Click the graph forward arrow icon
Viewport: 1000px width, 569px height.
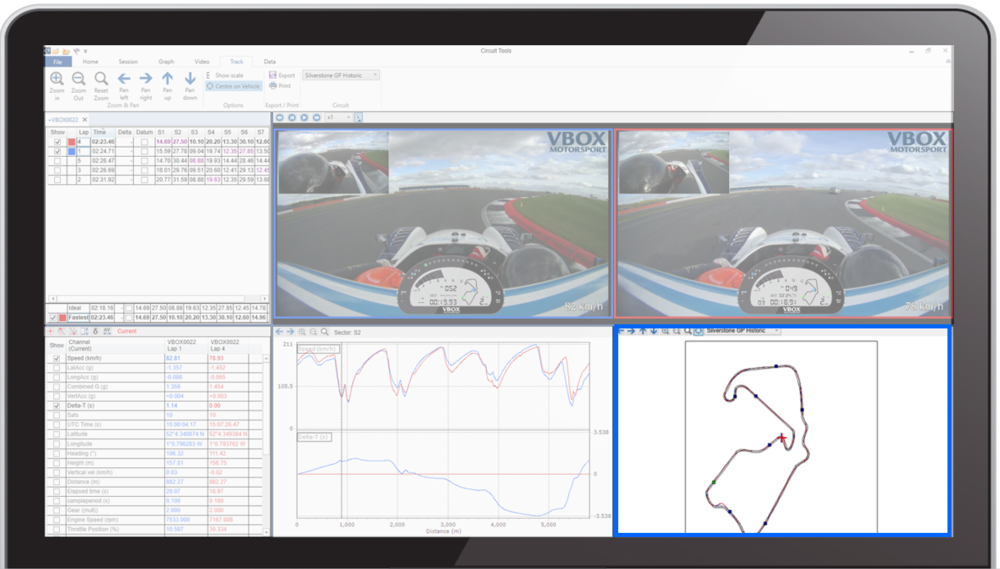tap(290, 332)
